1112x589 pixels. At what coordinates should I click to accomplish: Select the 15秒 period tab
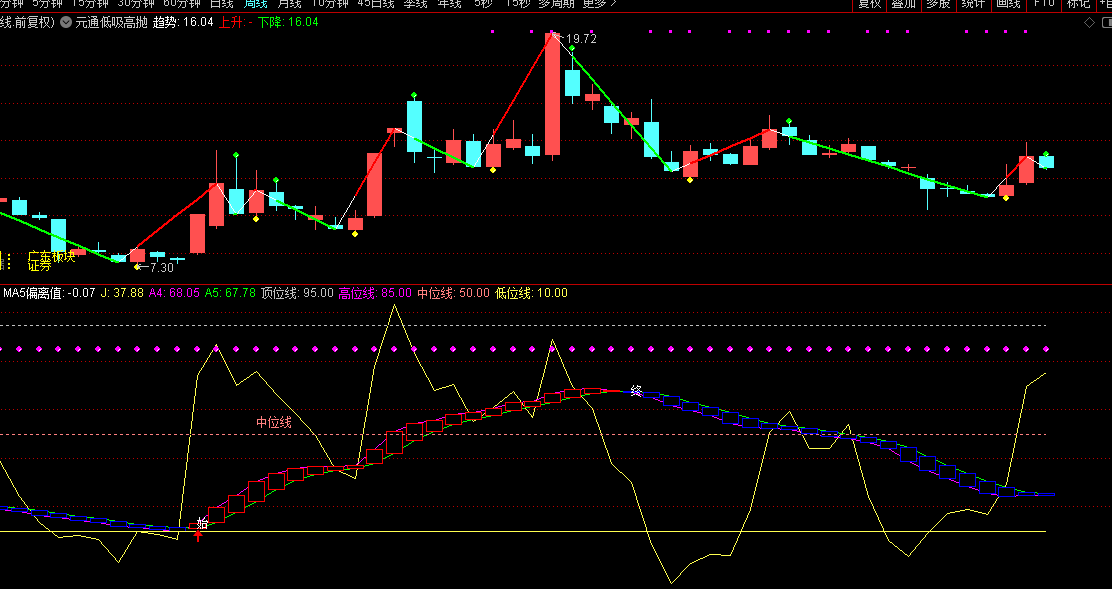pos(517,4)
